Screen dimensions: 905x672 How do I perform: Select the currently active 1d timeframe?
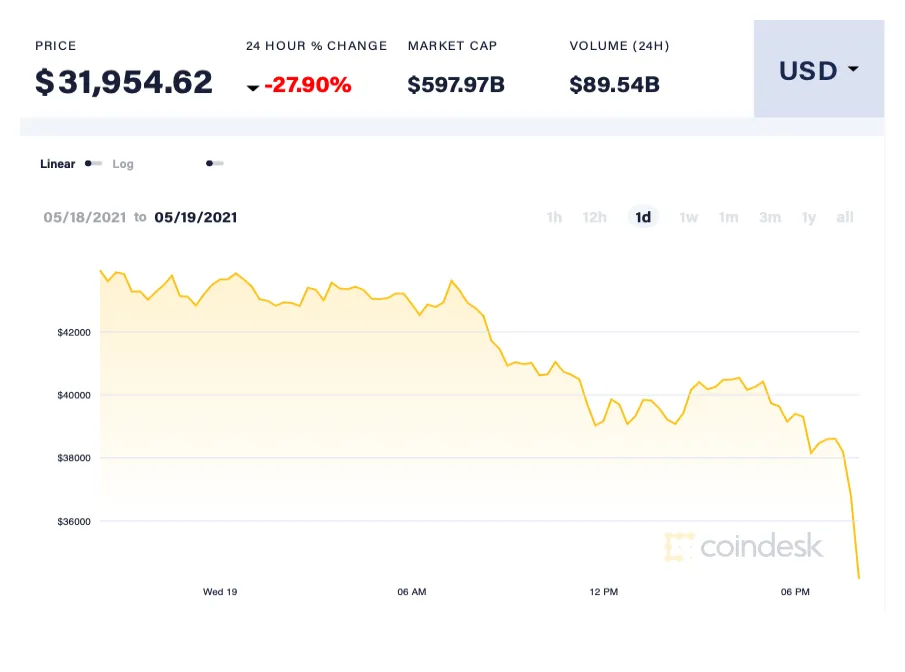(x=643, y=217)
